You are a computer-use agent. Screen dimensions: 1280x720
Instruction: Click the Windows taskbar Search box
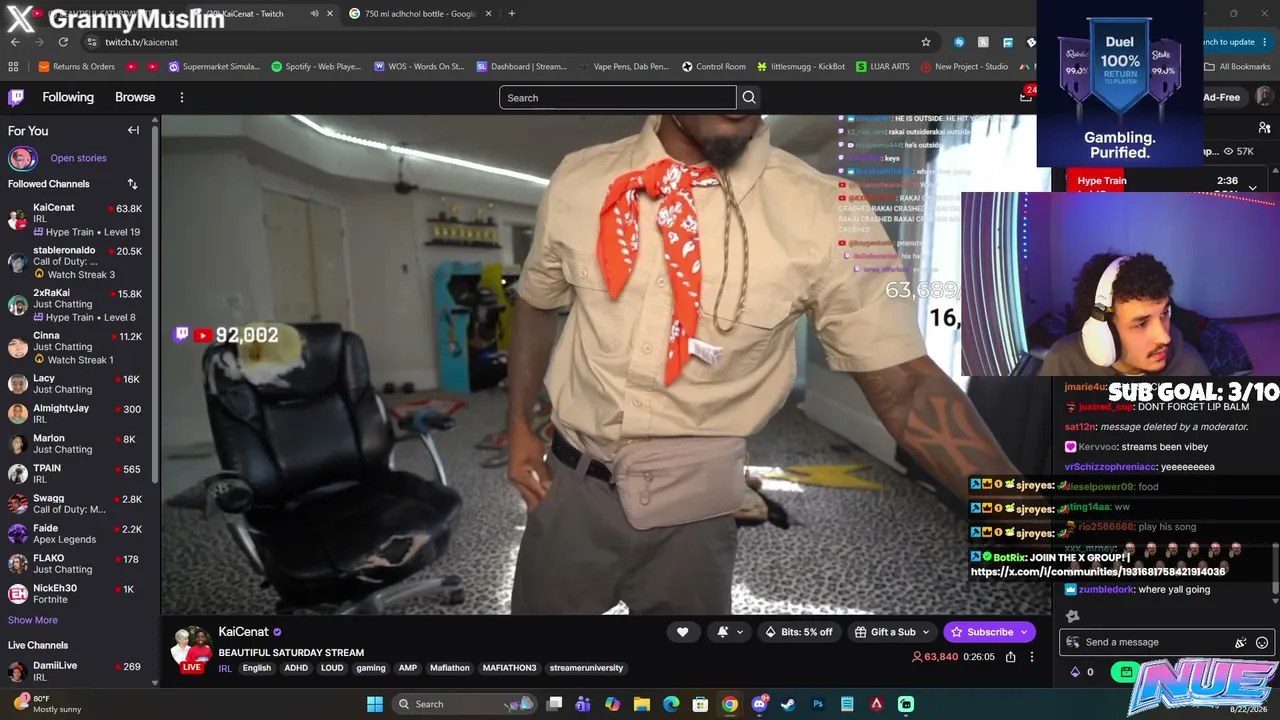pos(463,704)
